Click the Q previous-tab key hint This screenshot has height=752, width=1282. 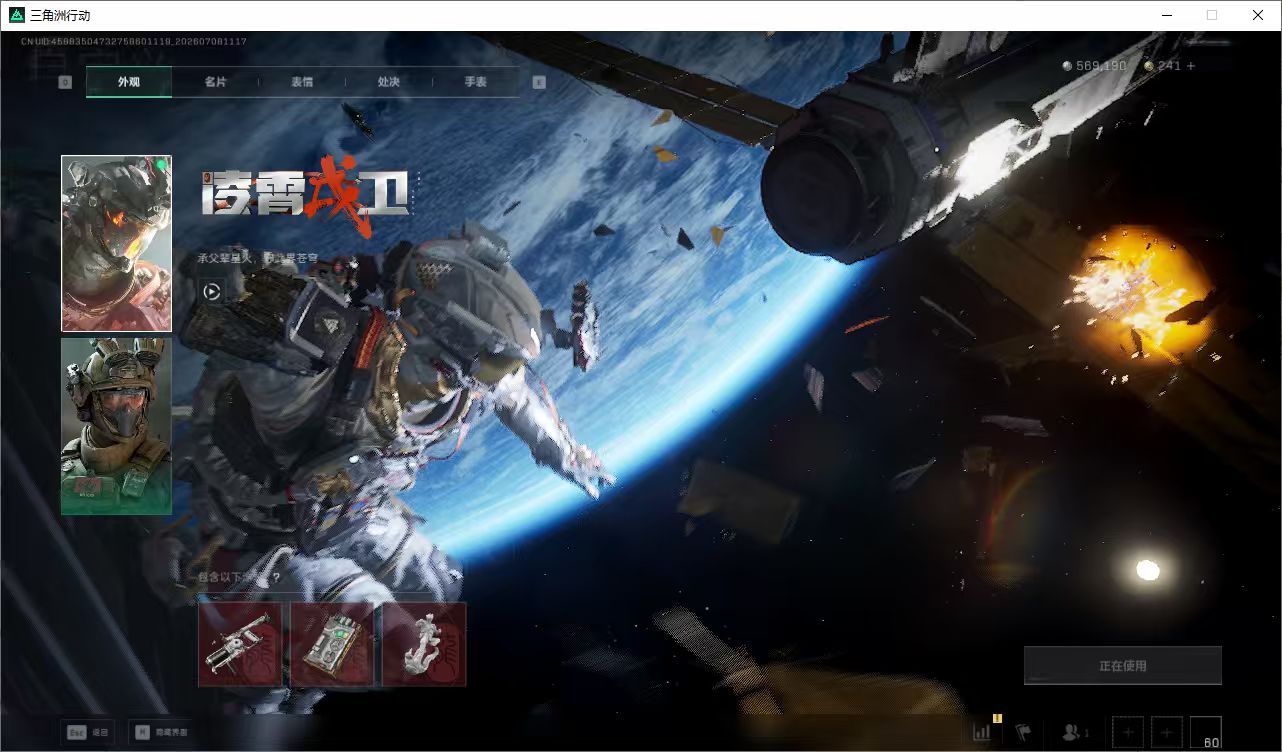click(65, 82)
